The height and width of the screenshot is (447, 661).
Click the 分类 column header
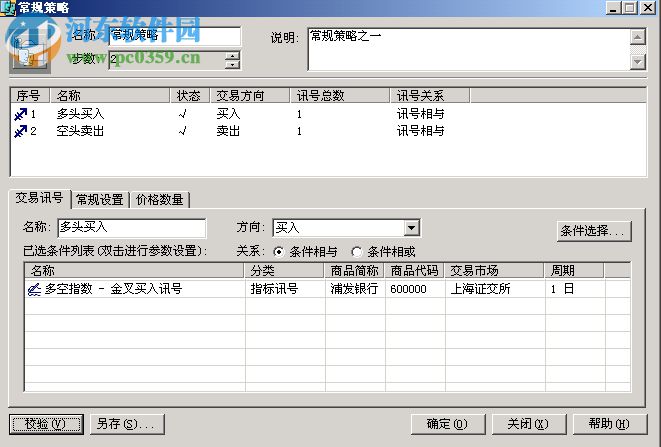pos(285,270)
